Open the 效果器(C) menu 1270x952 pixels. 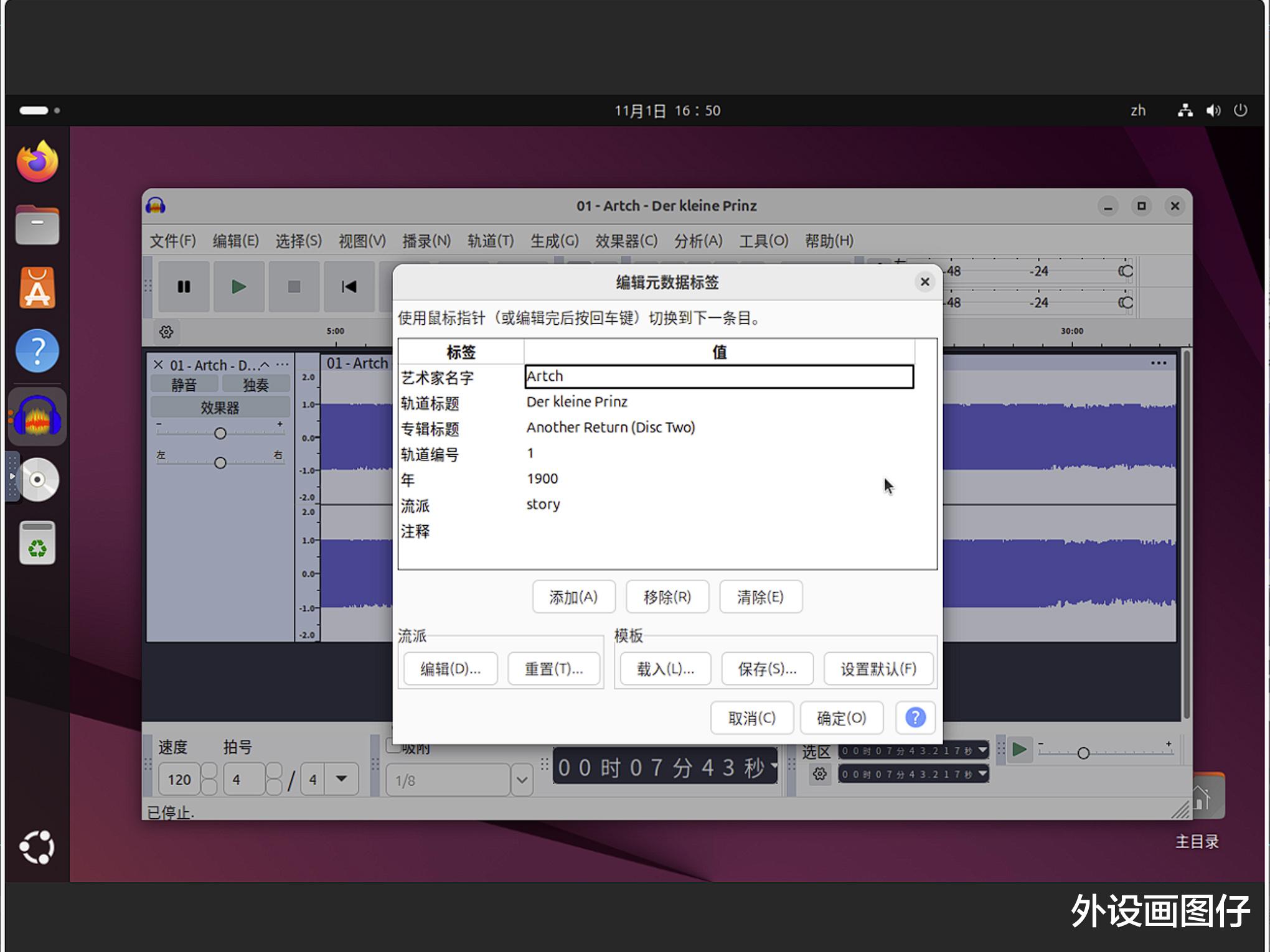(626, 241)
